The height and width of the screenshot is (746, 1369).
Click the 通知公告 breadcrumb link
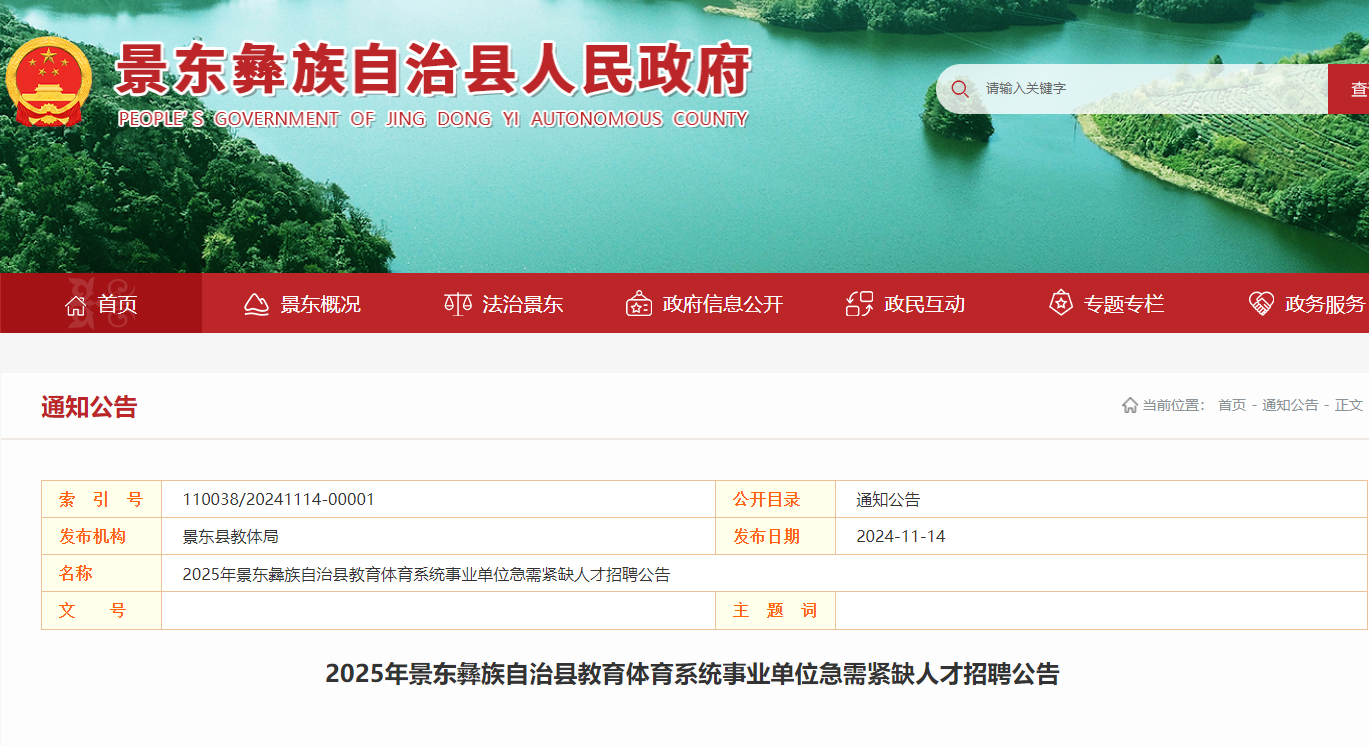pos(1290,405)
